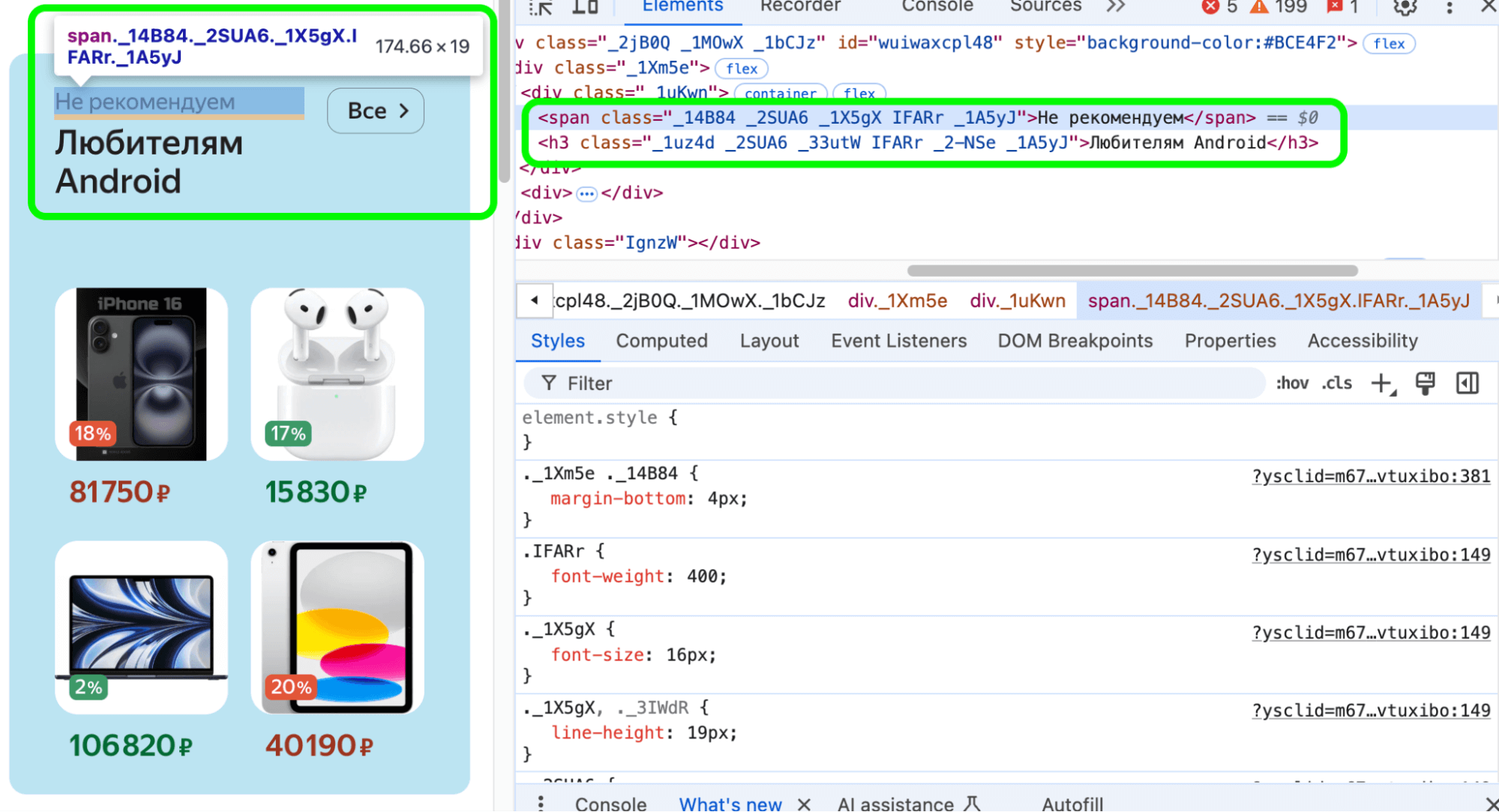Click the horizontal scrollbar in DOM tree
The width and height of the screenshot is (1499, 812).
(1132, 271)
